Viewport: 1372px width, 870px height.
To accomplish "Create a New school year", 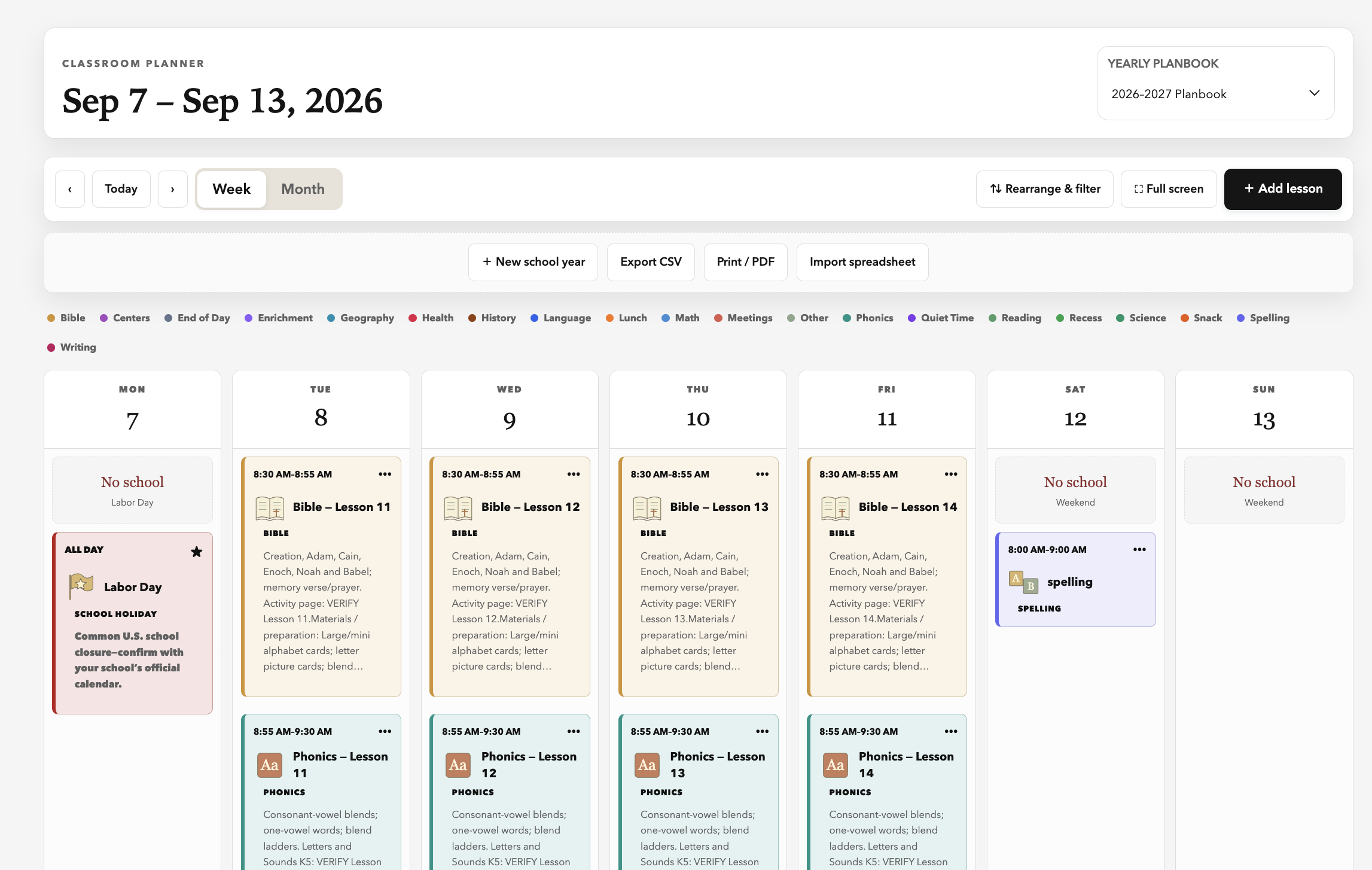I will coord(533,262).
